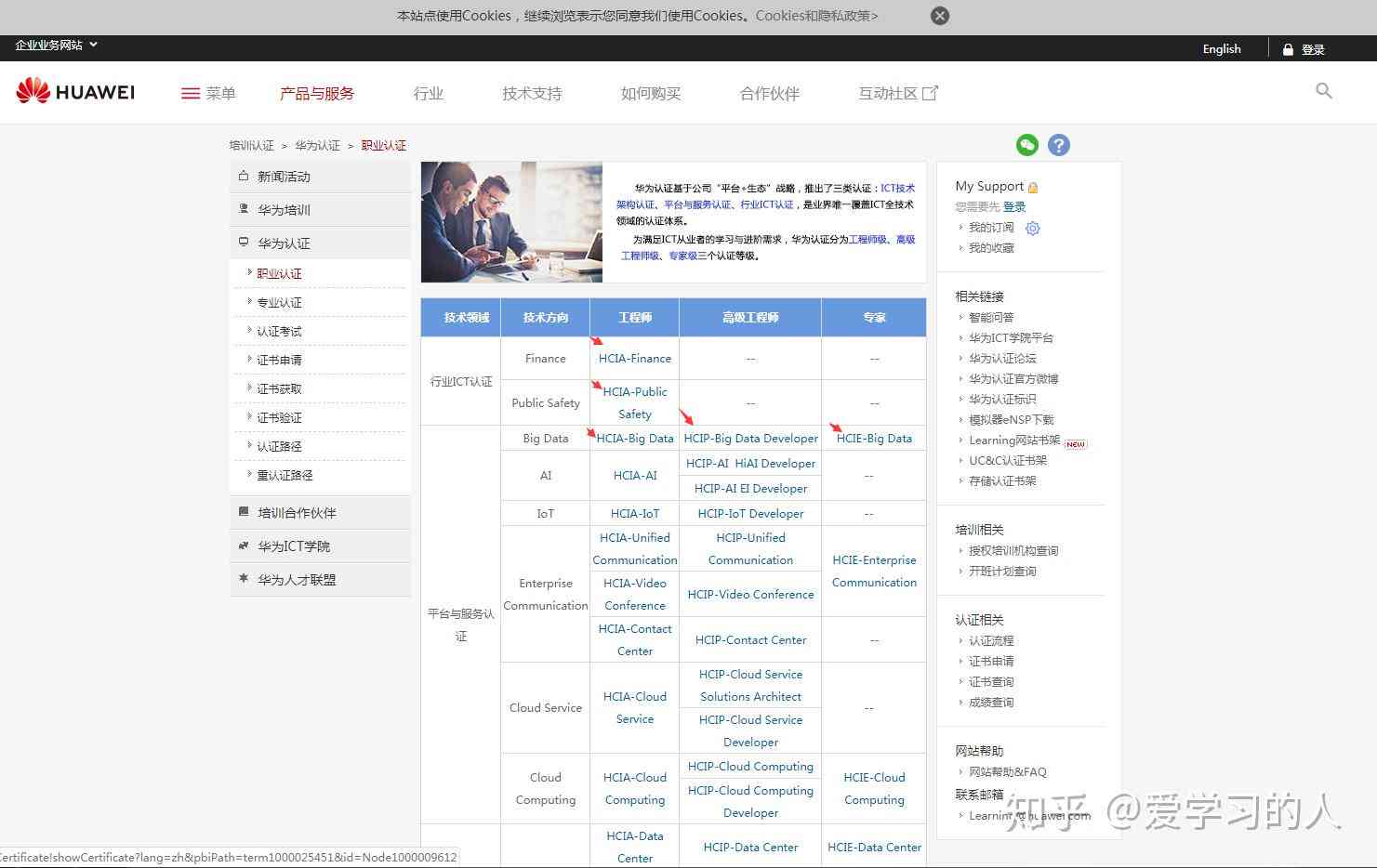This screenshot has height=868, width=1377.
Task: Click 华为认证 in the breadcrumb
Action: coord(318,146)
